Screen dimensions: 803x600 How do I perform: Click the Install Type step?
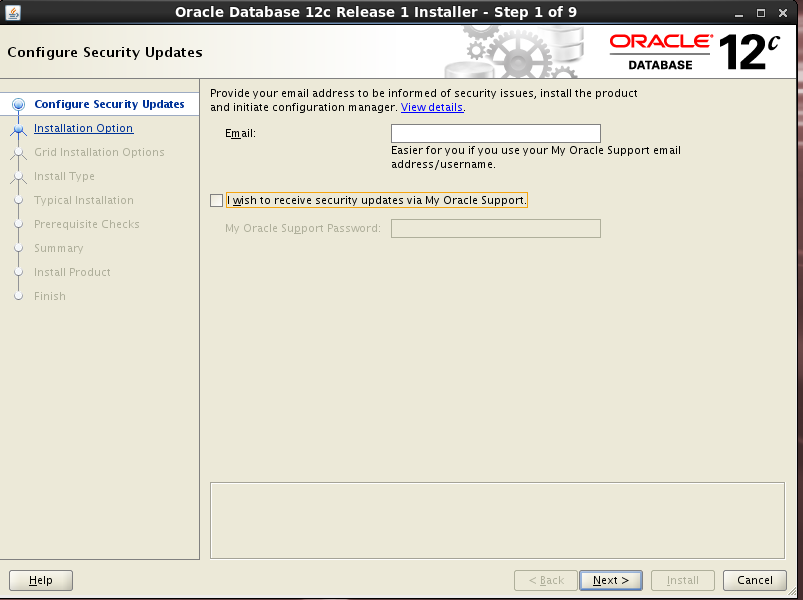[x=64, y=176]
